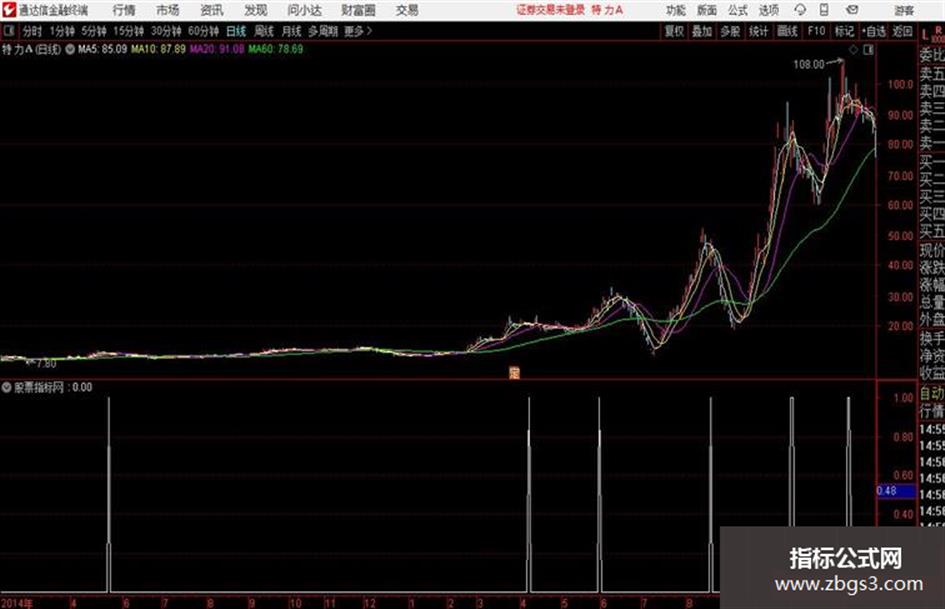Screen dimensions: 945x609
Task: Open F10 company info
Action: tap(816, 31)
